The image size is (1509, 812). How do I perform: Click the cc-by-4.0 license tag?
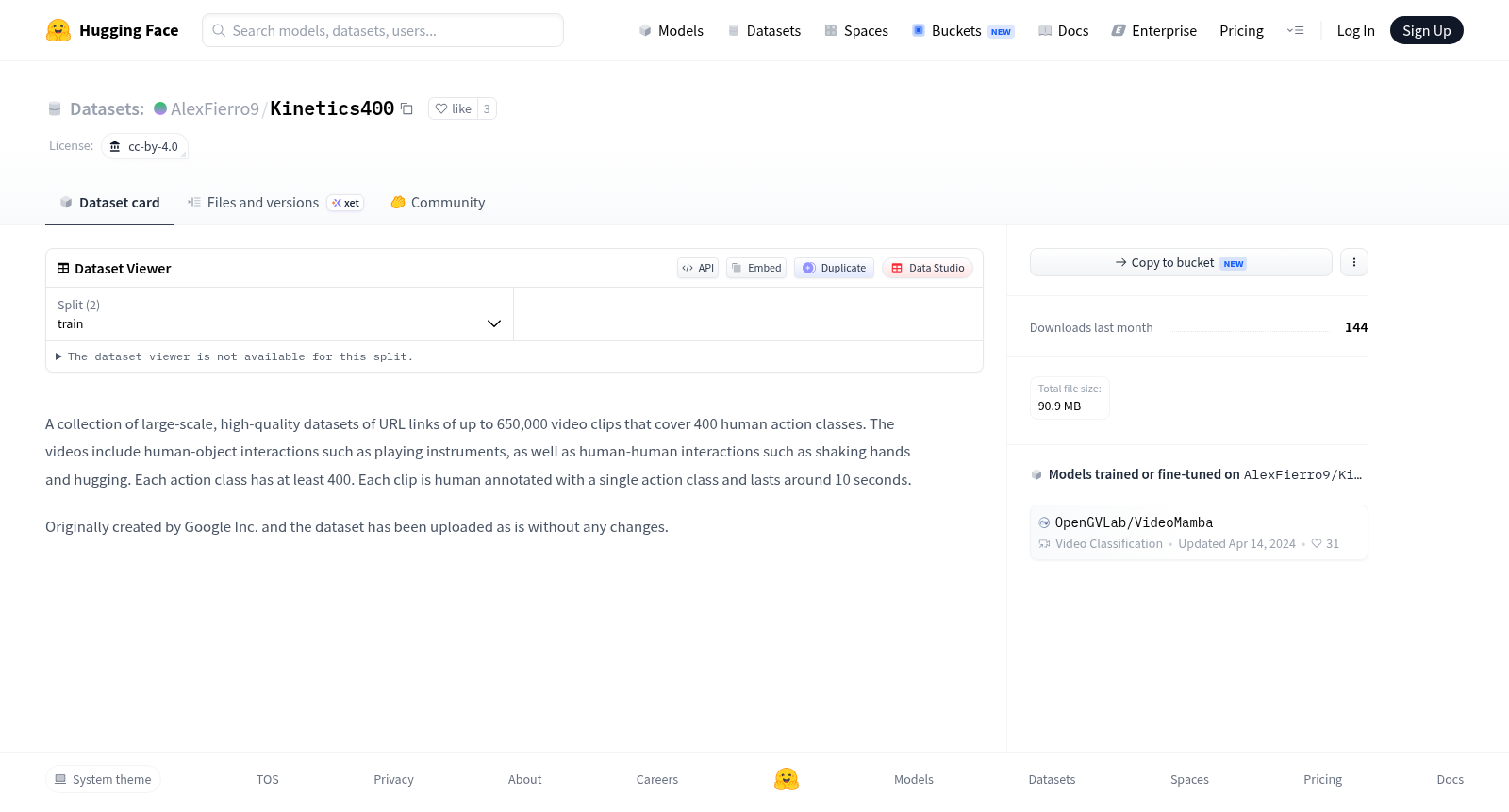(x=144, y=146)
